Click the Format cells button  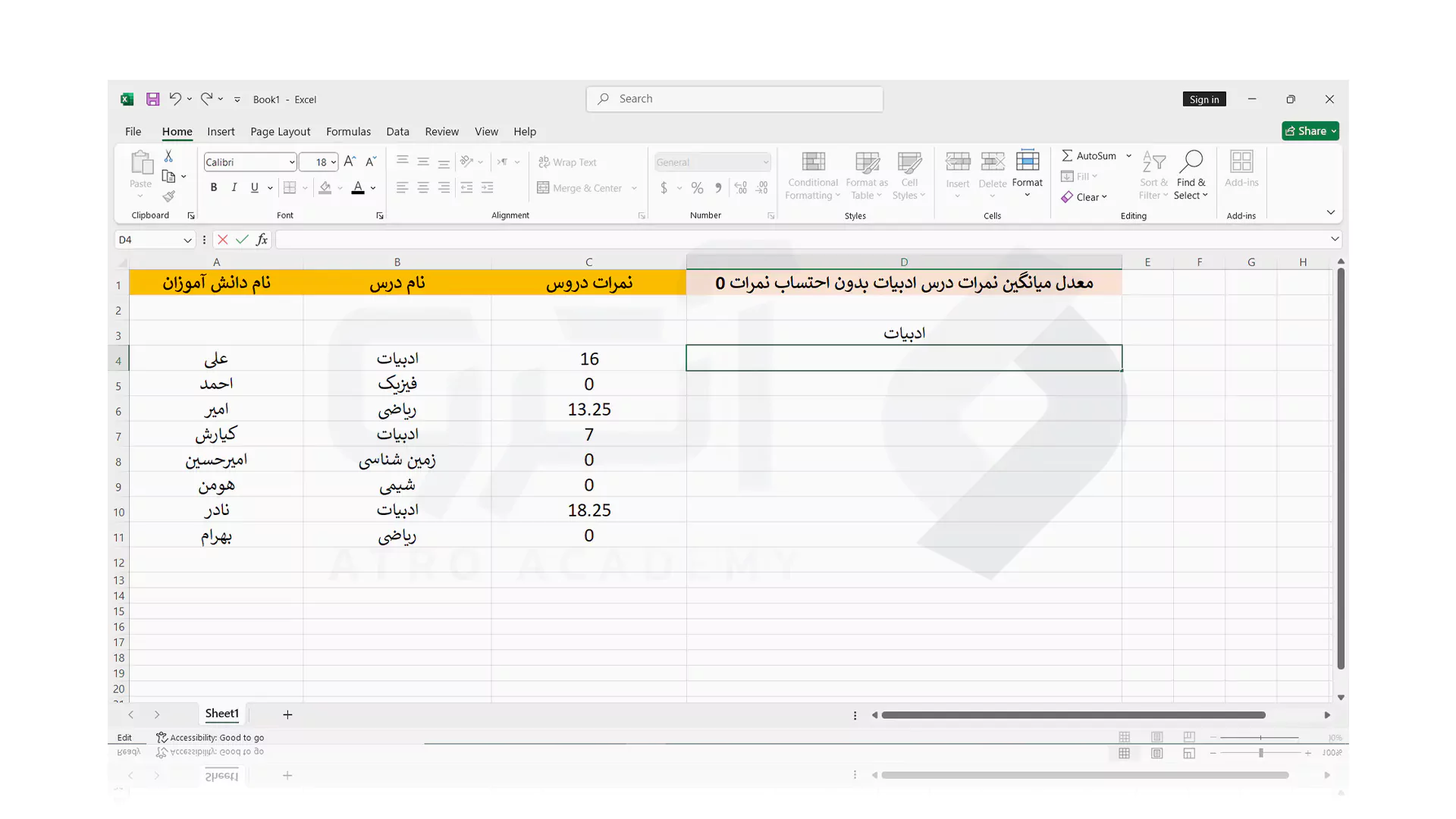tap(1028, 174)
